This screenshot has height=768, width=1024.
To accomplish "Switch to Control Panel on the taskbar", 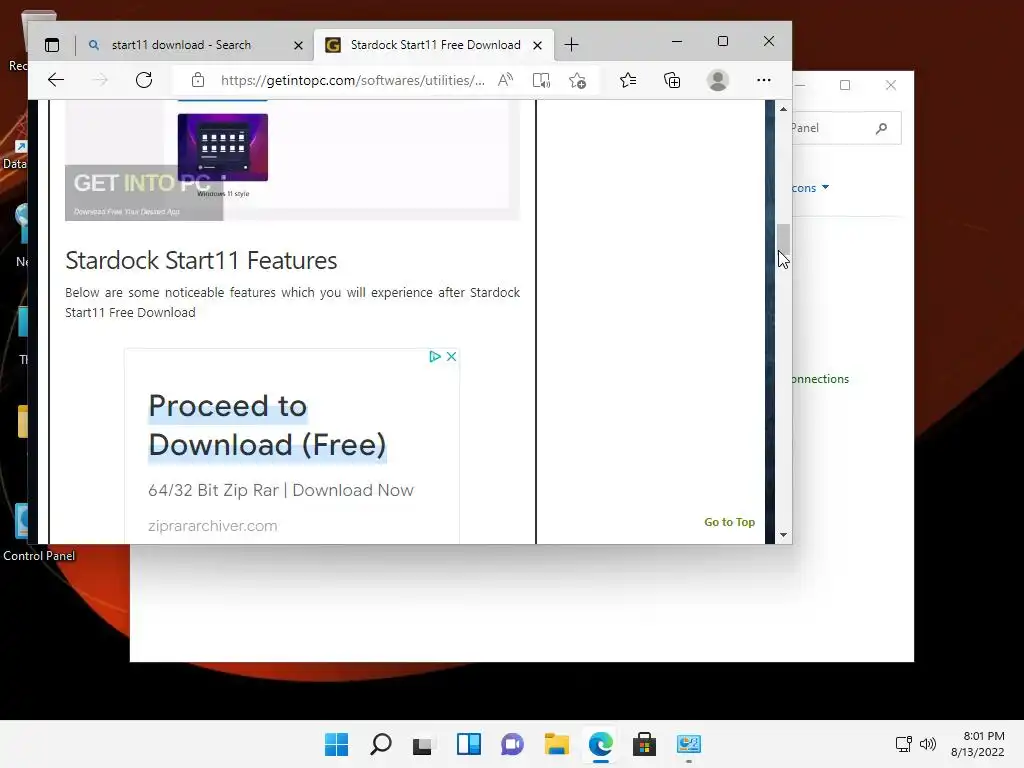I will tap(689, 744).
